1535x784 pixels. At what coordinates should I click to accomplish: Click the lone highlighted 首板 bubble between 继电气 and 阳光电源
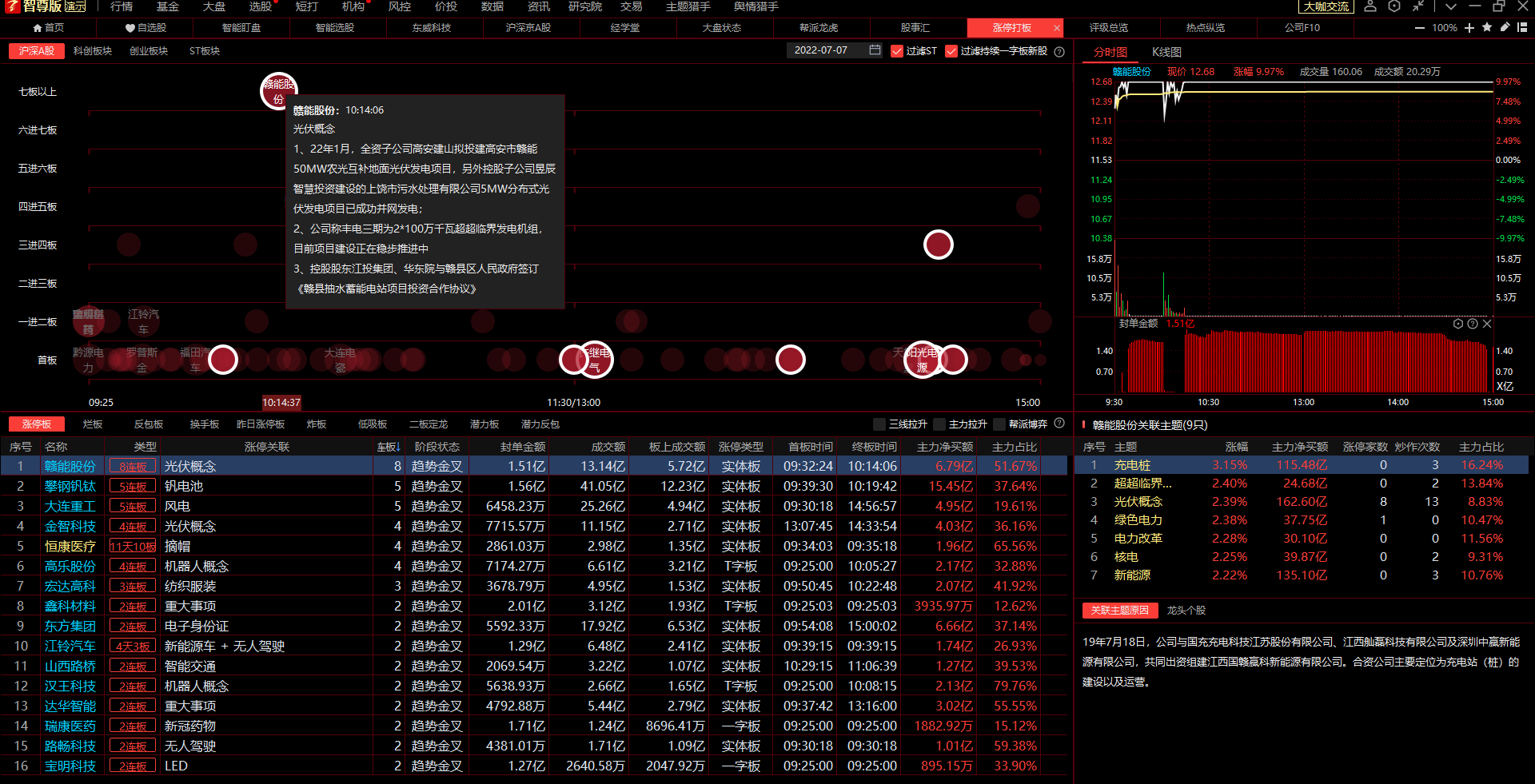(791, 360)
